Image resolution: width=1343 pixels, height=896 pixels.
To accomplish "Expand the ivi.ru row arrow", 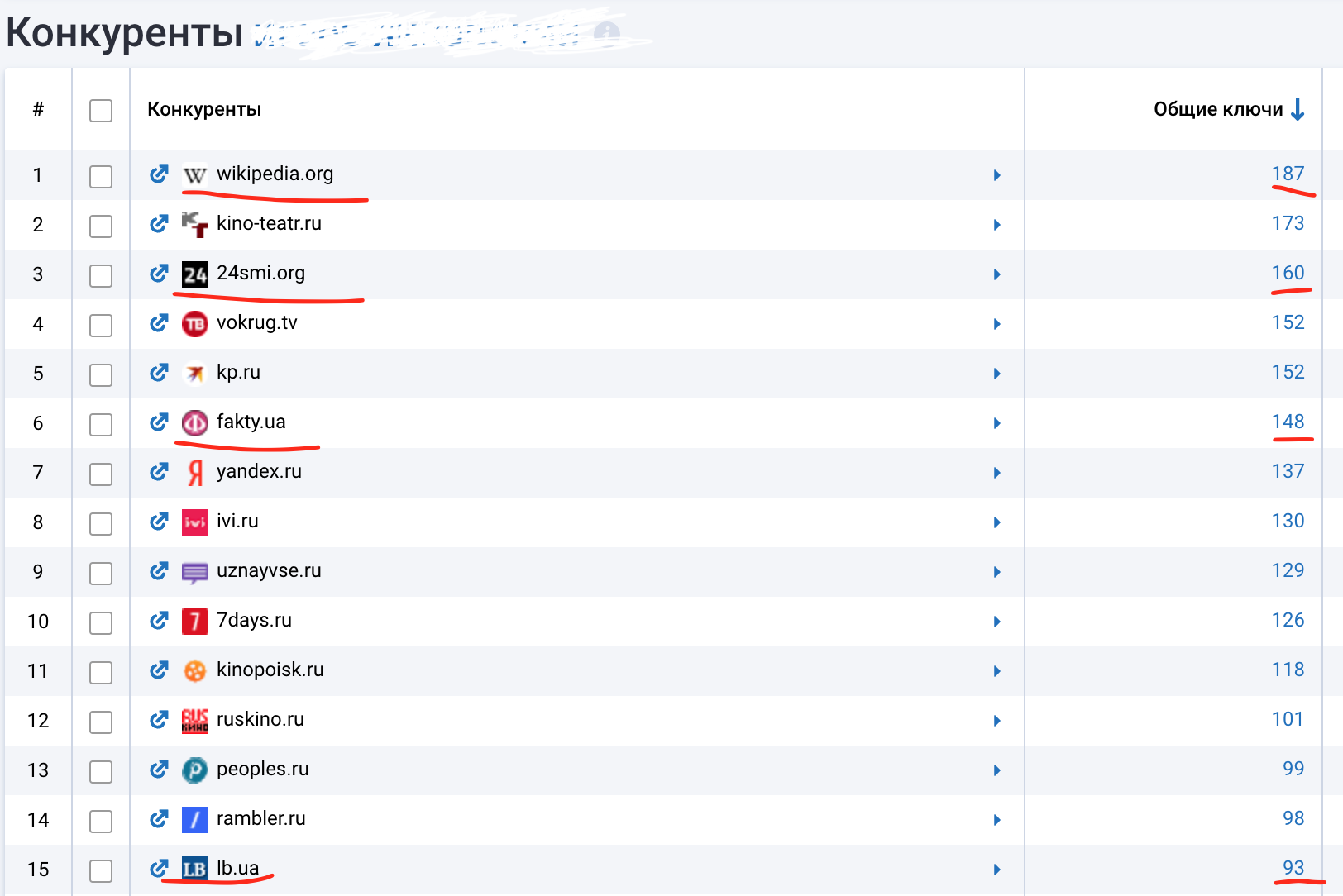I will point(997,522).
